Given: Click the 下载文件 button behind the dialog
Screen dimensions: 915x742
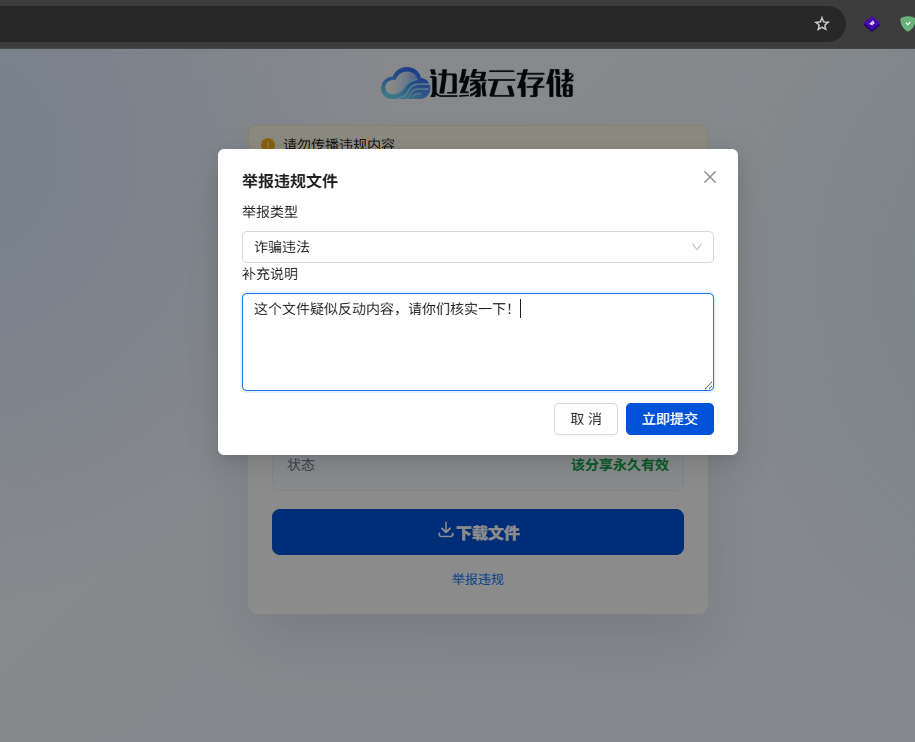Looking at the screenshot, I should pos(478,532).
